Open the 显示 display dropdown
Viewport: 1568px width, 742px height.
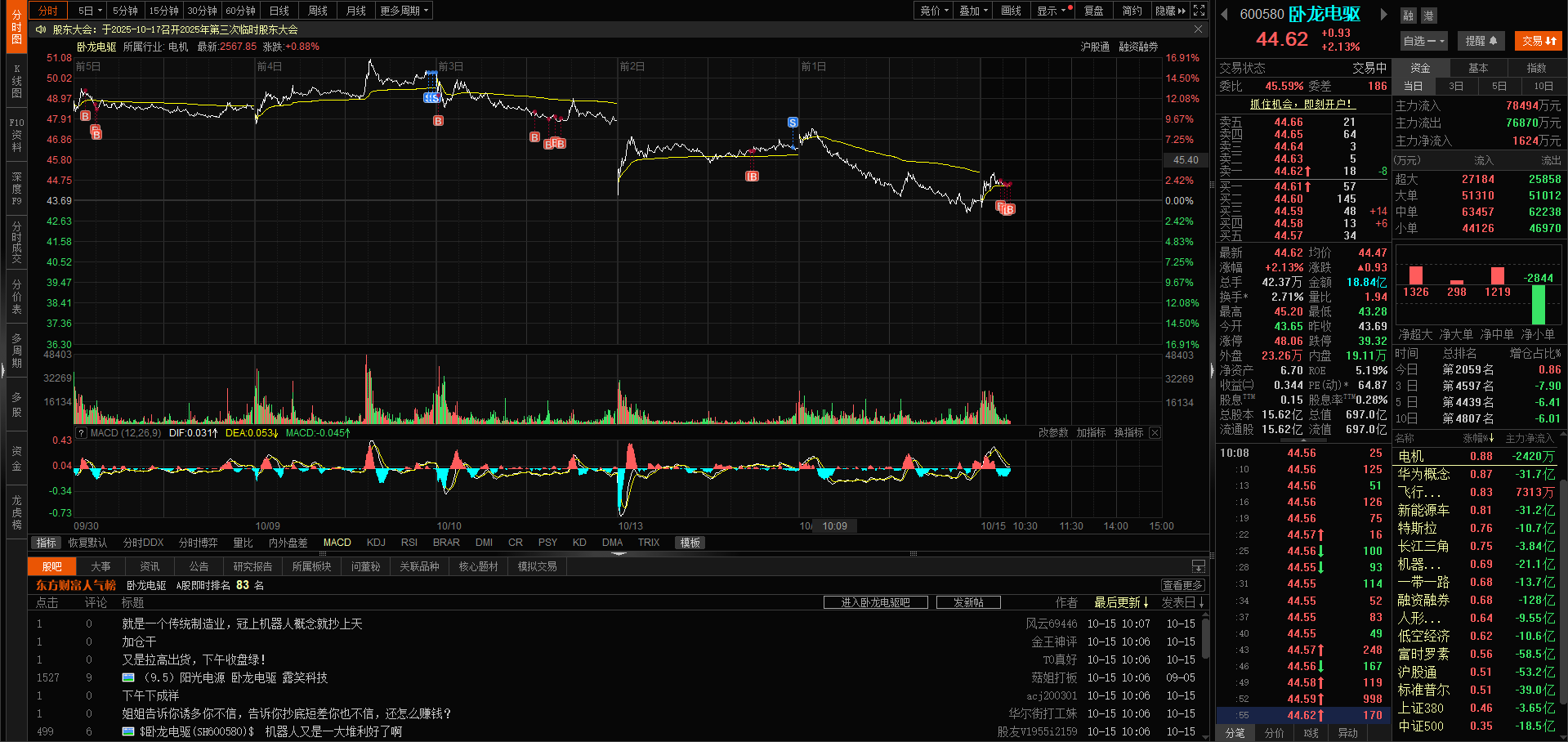1052,11
